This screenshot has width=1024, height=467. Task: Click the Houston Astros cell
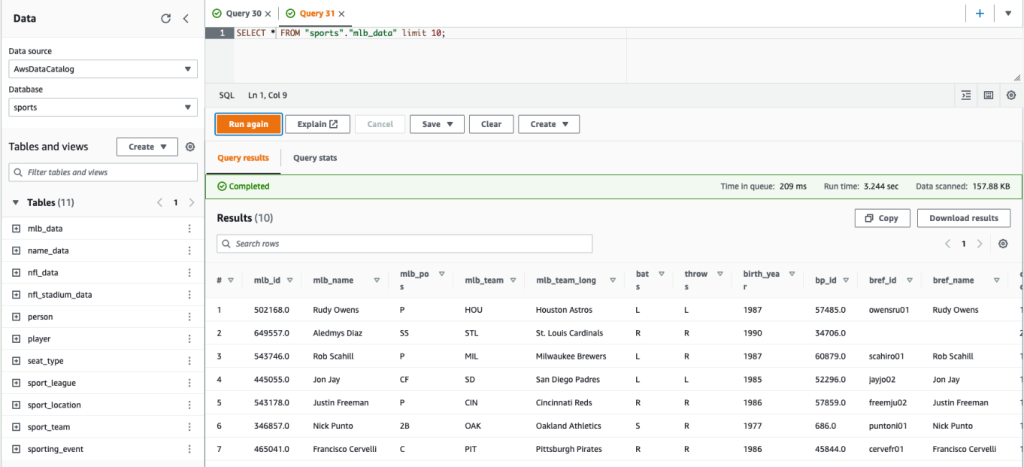pos(565,310)
